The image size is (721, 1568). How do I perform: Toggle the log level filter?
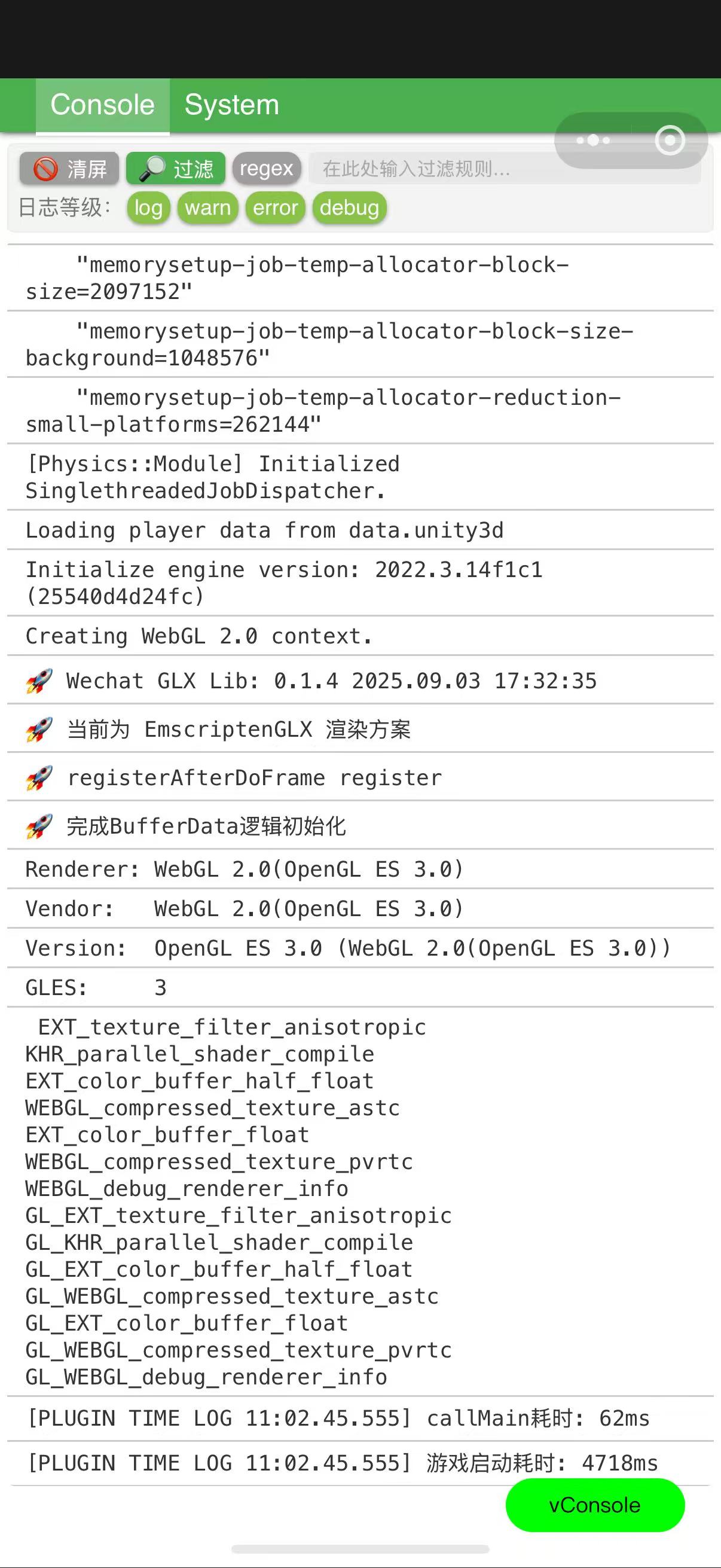tap(148, 208)
